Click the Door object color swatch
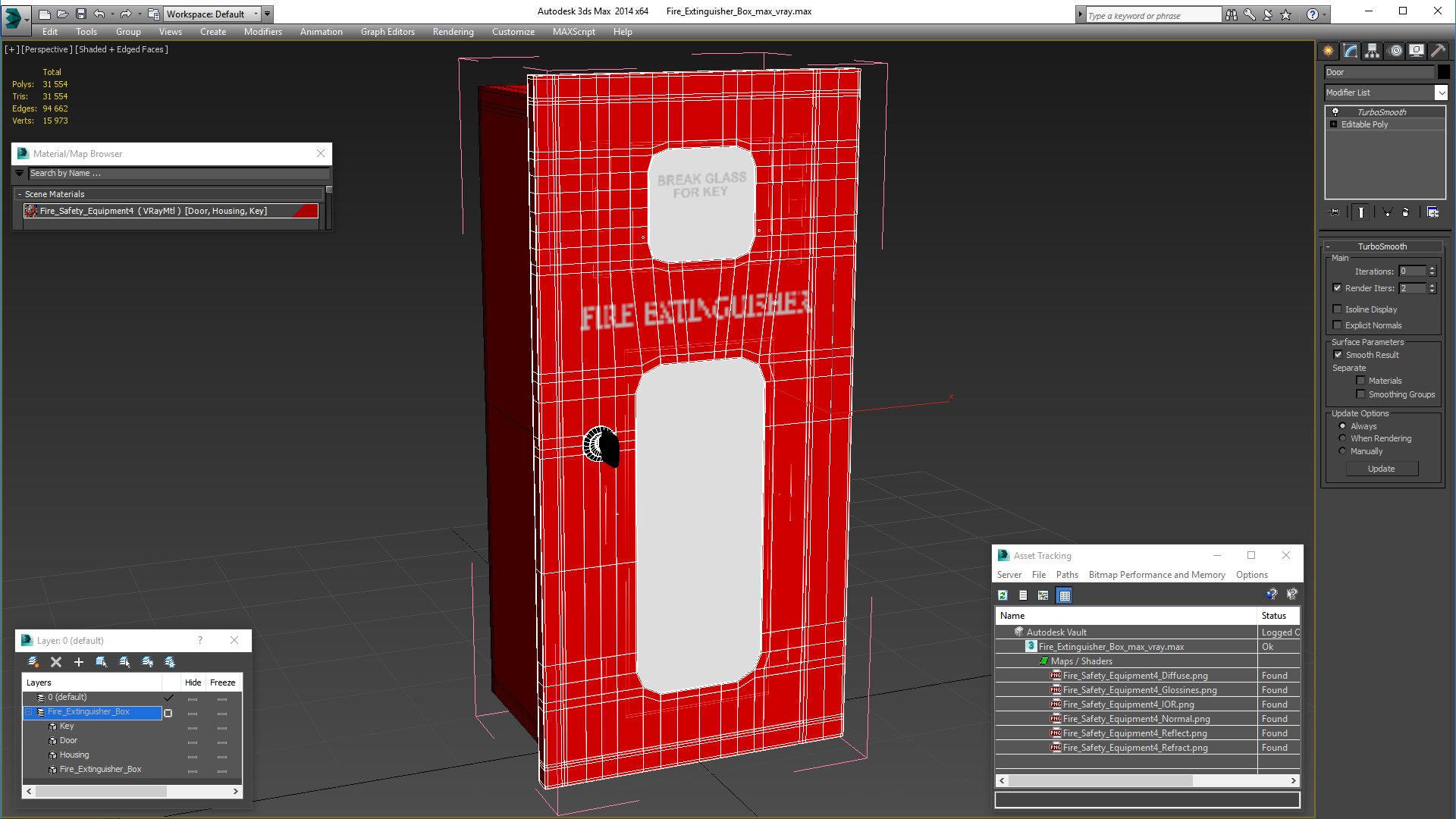This screenshot has width=1456, height=819. pos(1444,72)
